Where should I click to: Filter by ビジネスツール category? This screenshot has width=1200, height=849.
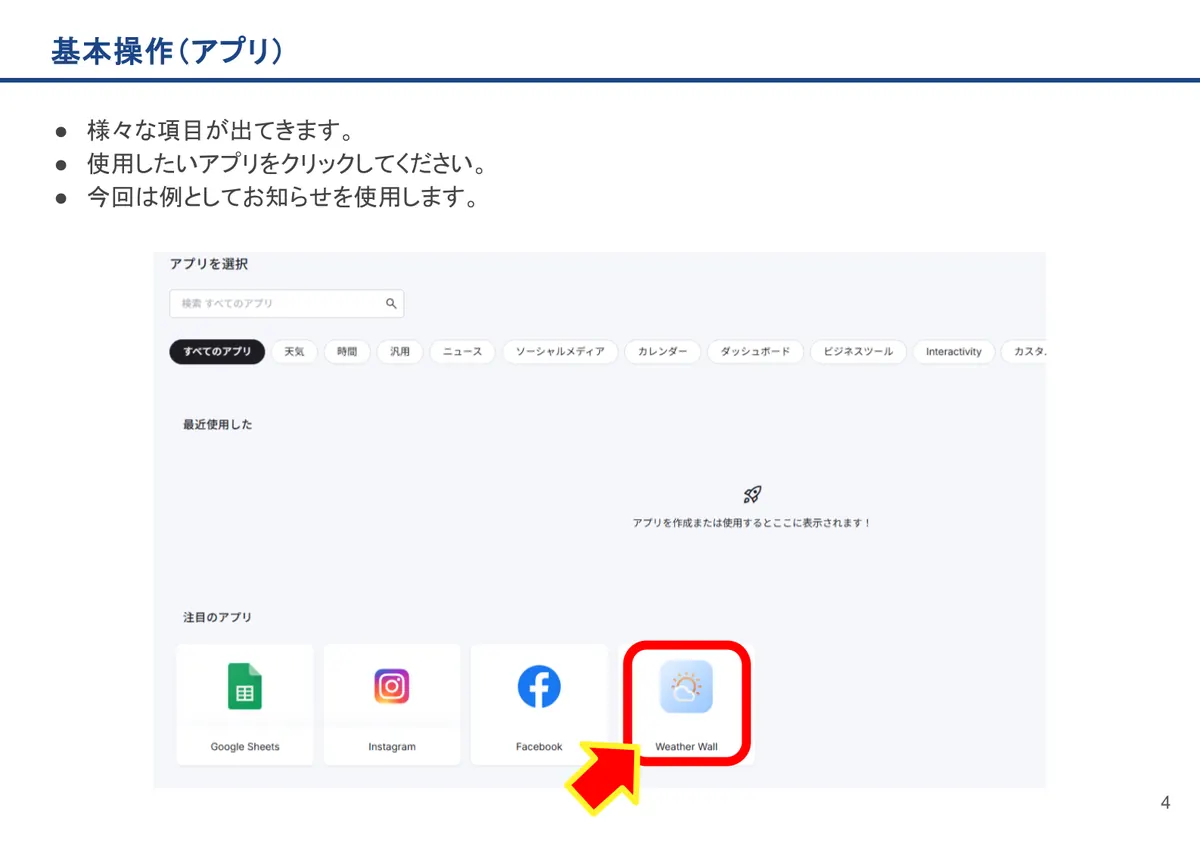(x=858, y=352)
